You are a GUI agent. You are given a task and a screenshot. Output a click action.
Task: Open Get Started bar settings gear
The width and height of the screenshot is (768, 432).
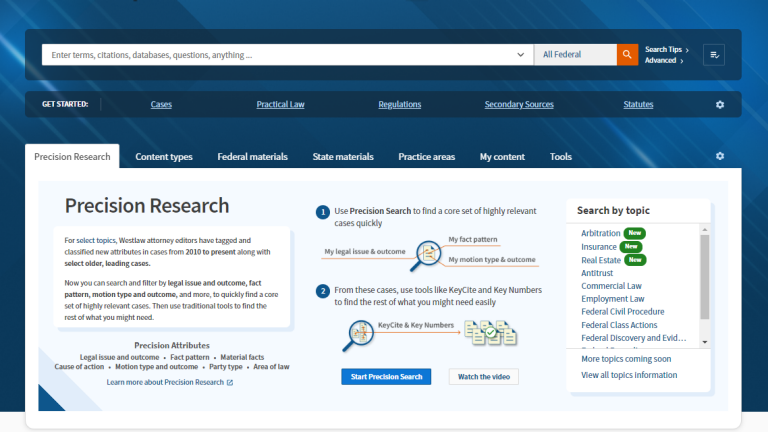719,105
